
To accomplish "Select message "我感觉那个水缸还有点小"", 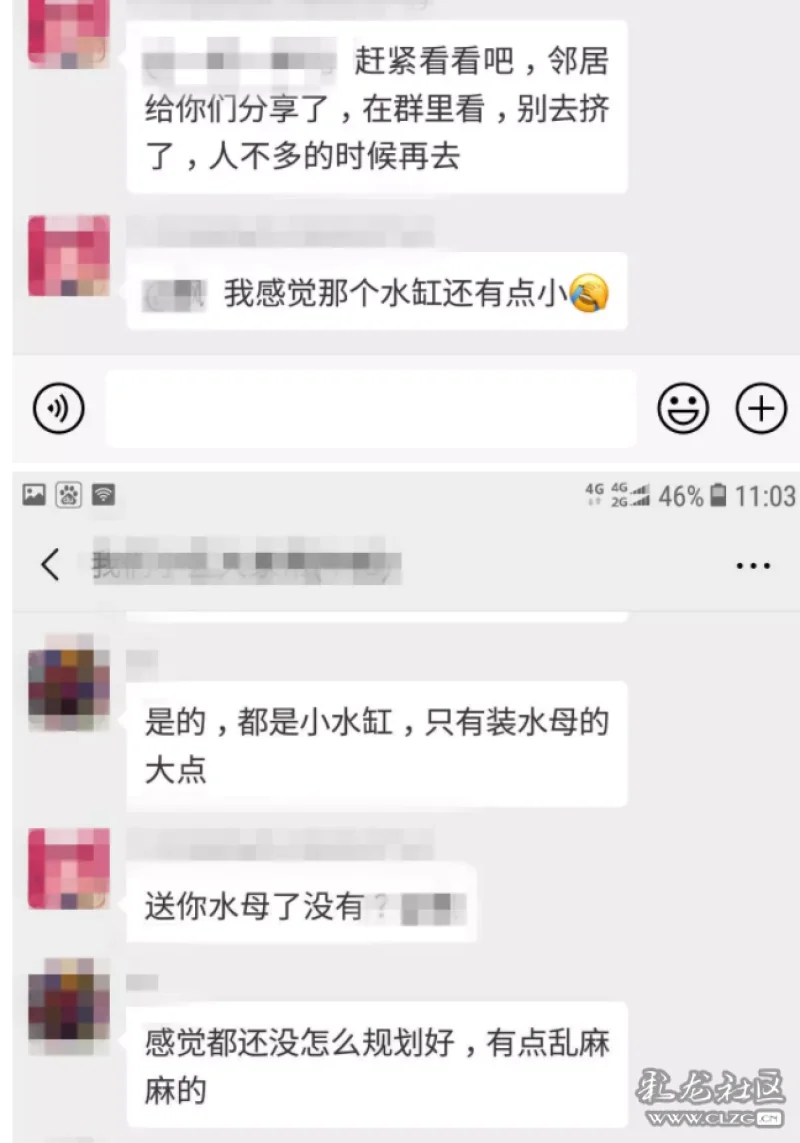I will tap(377, 292).
